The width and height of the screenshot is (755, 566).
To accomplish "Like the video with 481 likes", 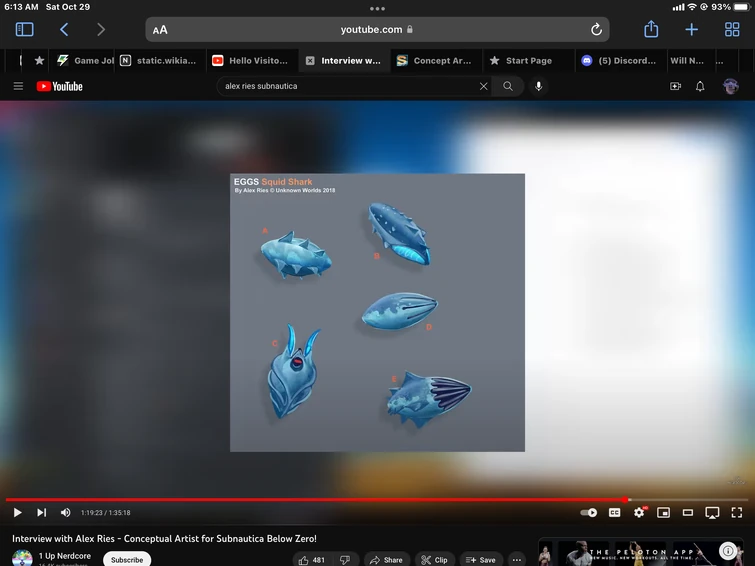I will point(312,560).
